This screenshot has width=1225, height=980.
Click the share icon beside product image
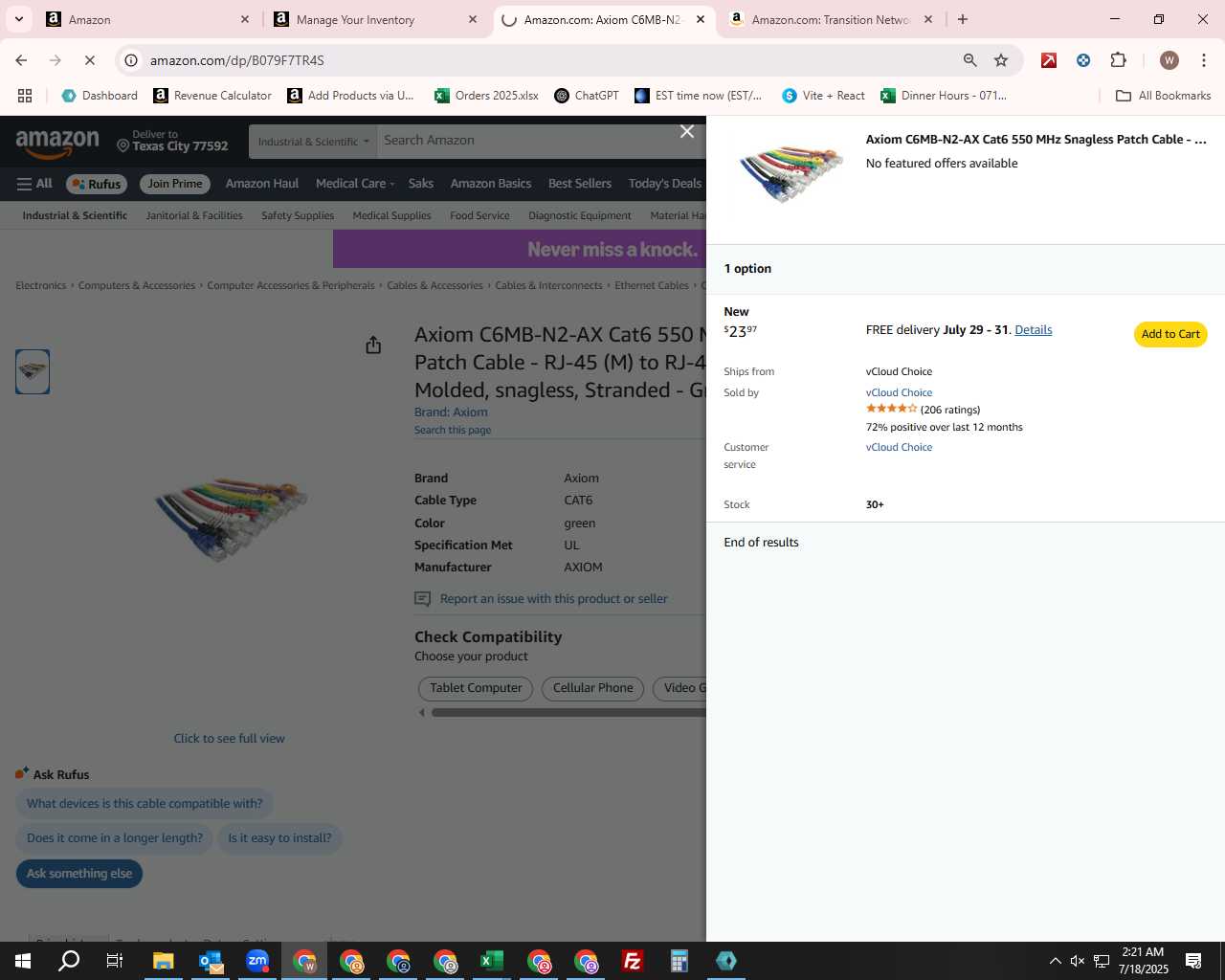coord(373,345)
